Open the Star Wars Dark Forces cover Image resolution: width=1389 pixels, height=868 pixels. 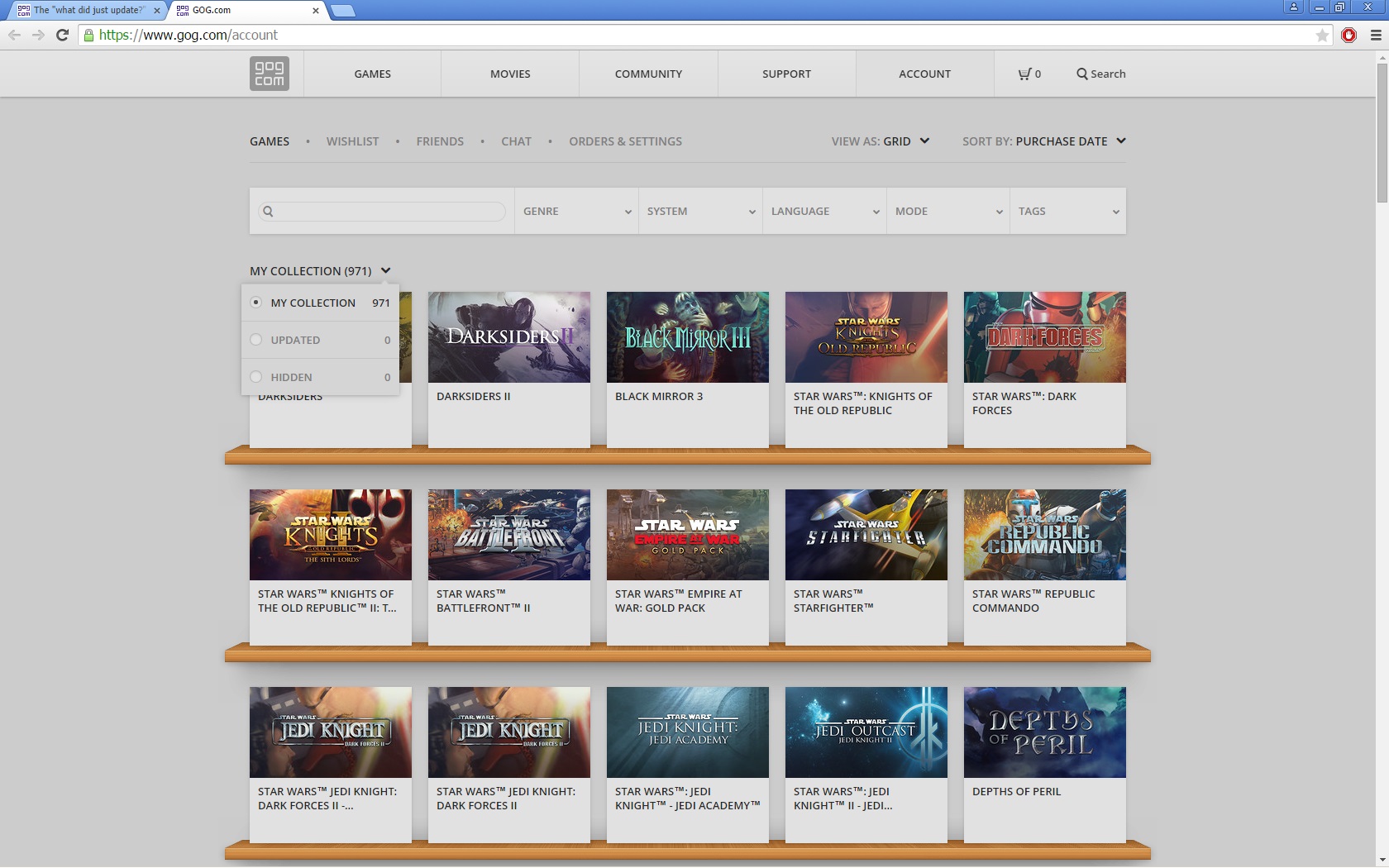(x=1045, y=337)
